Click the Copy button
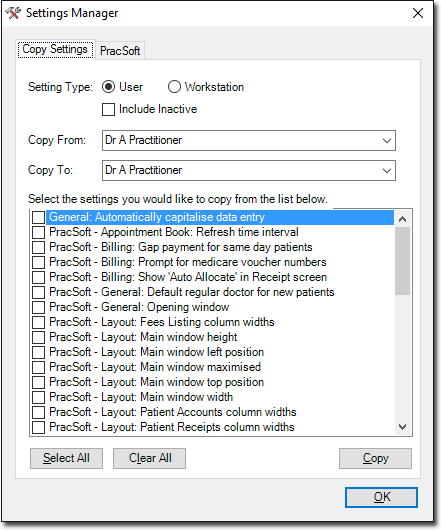The height and width of the screenshot is (530, 441). coord(375,458)
